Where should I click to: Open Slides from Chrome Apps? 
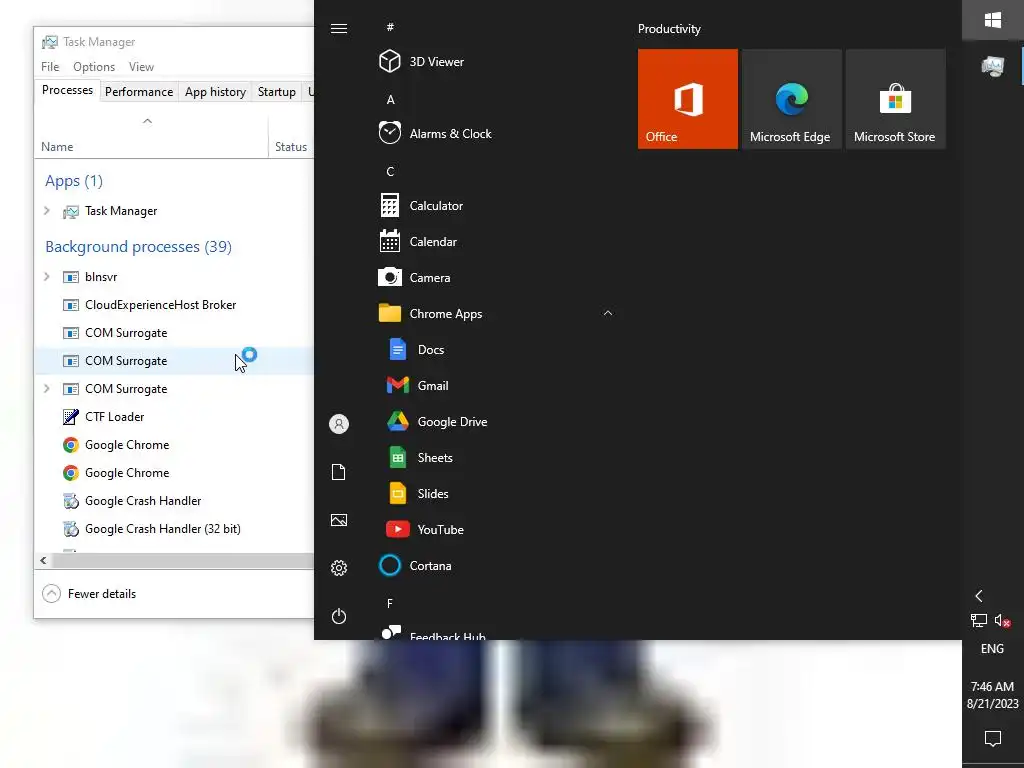point(496,493)
